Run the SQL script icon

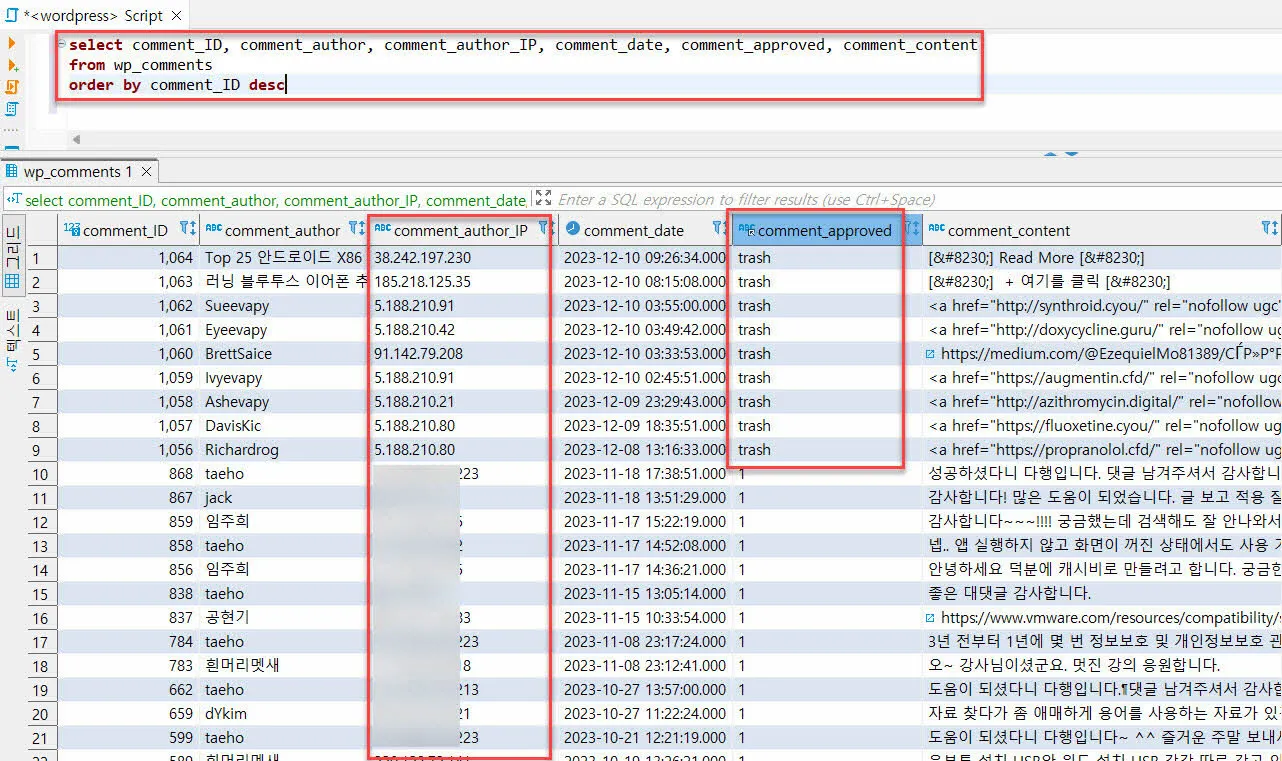[x=12, y=87]
